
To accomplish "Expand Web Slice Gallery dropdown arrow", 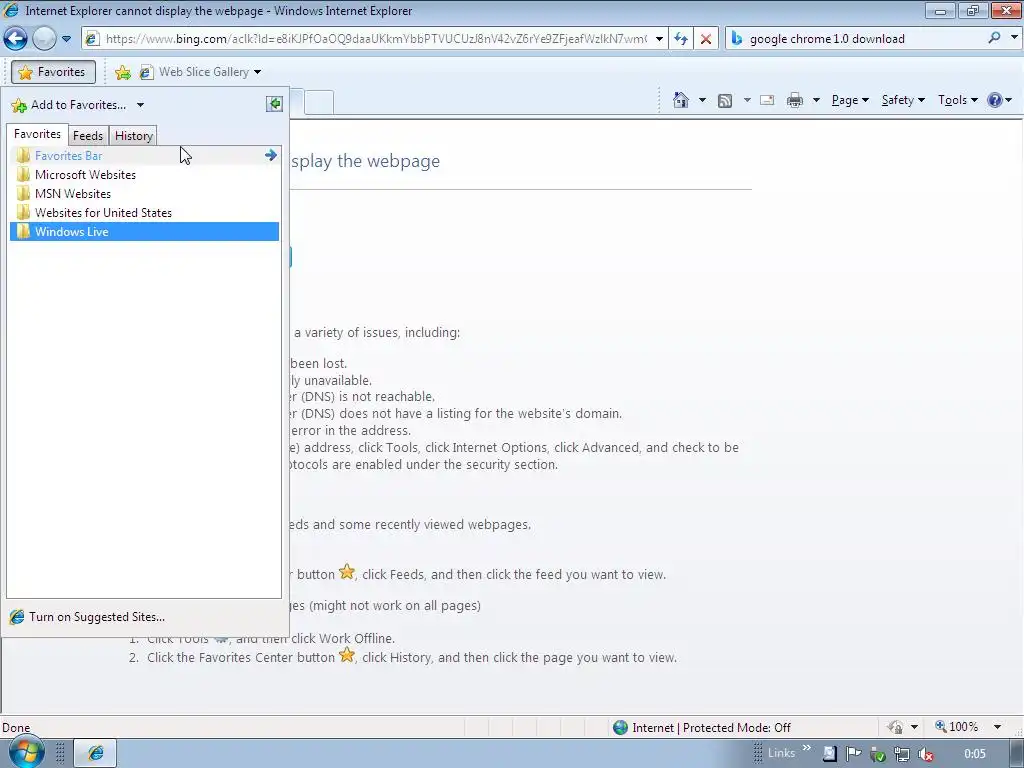I will [x=257, y=72].
